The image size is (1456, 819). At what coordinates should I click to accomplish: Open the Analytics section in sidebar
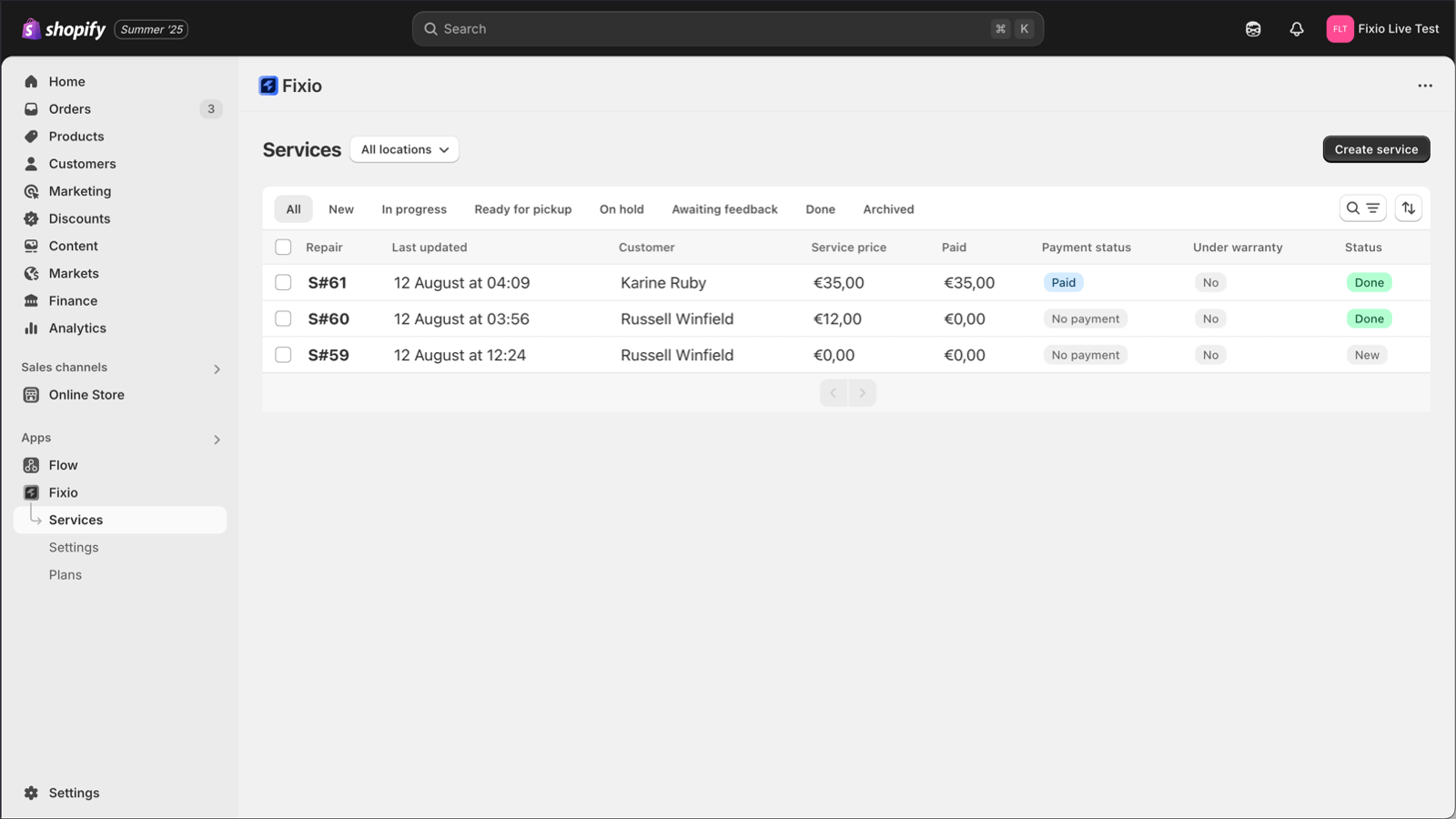click(76, 328)
